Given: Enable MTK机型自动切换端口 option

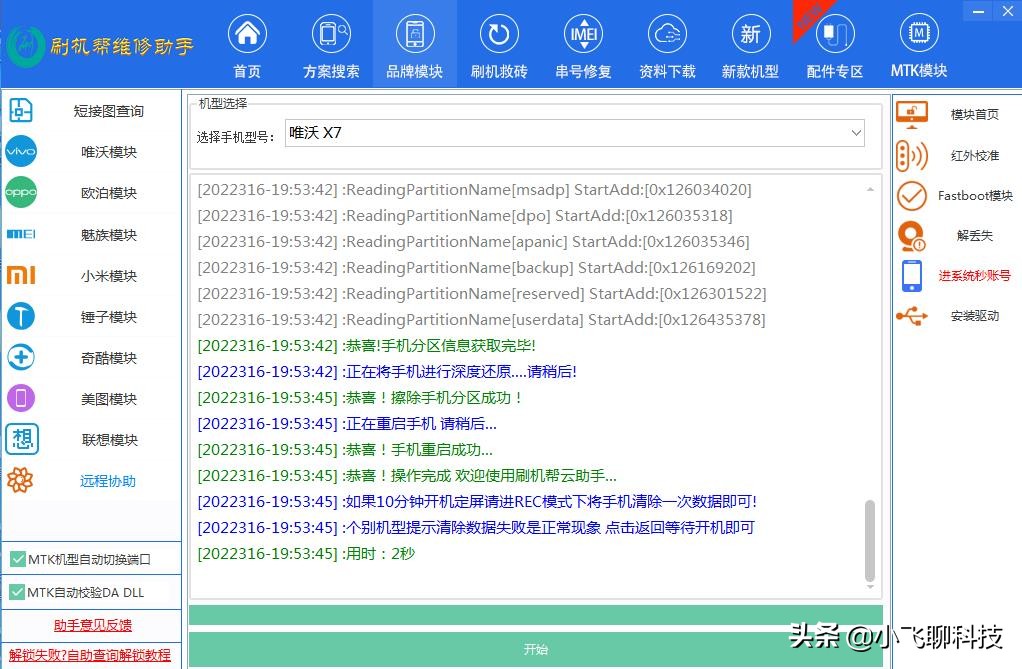Looking at the screenshot, I should (17, 559).
